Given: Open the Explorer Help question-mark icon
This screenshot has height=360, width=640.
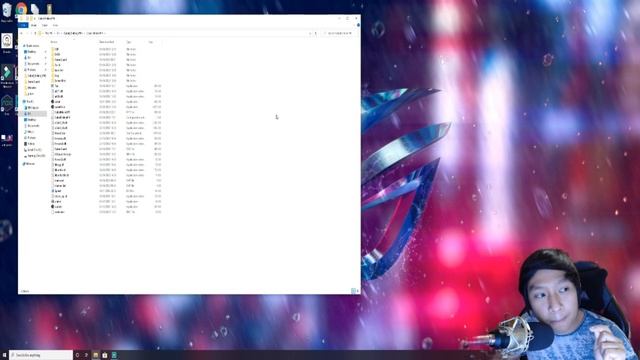Looking at the screenshot, I should pos(358,25).
